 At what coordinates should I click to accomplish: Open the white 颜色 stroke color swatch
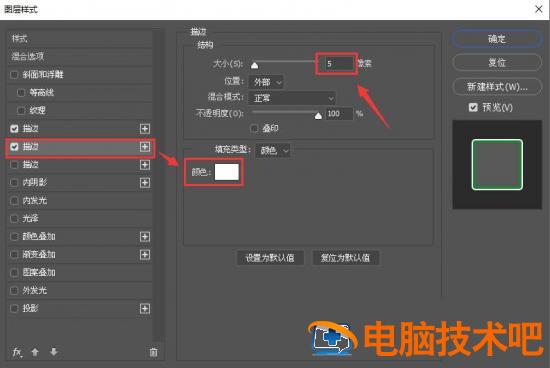pos(227,172)
